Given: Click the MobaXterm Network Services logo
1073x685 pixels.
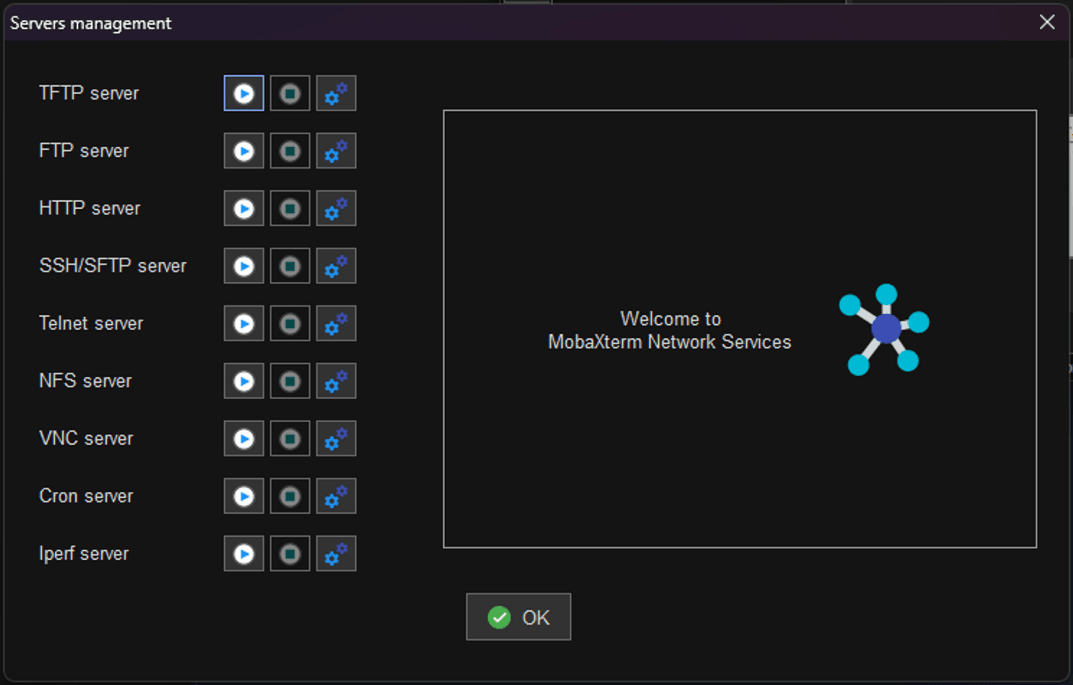Looking at the screenshot, I should [884, 329].
